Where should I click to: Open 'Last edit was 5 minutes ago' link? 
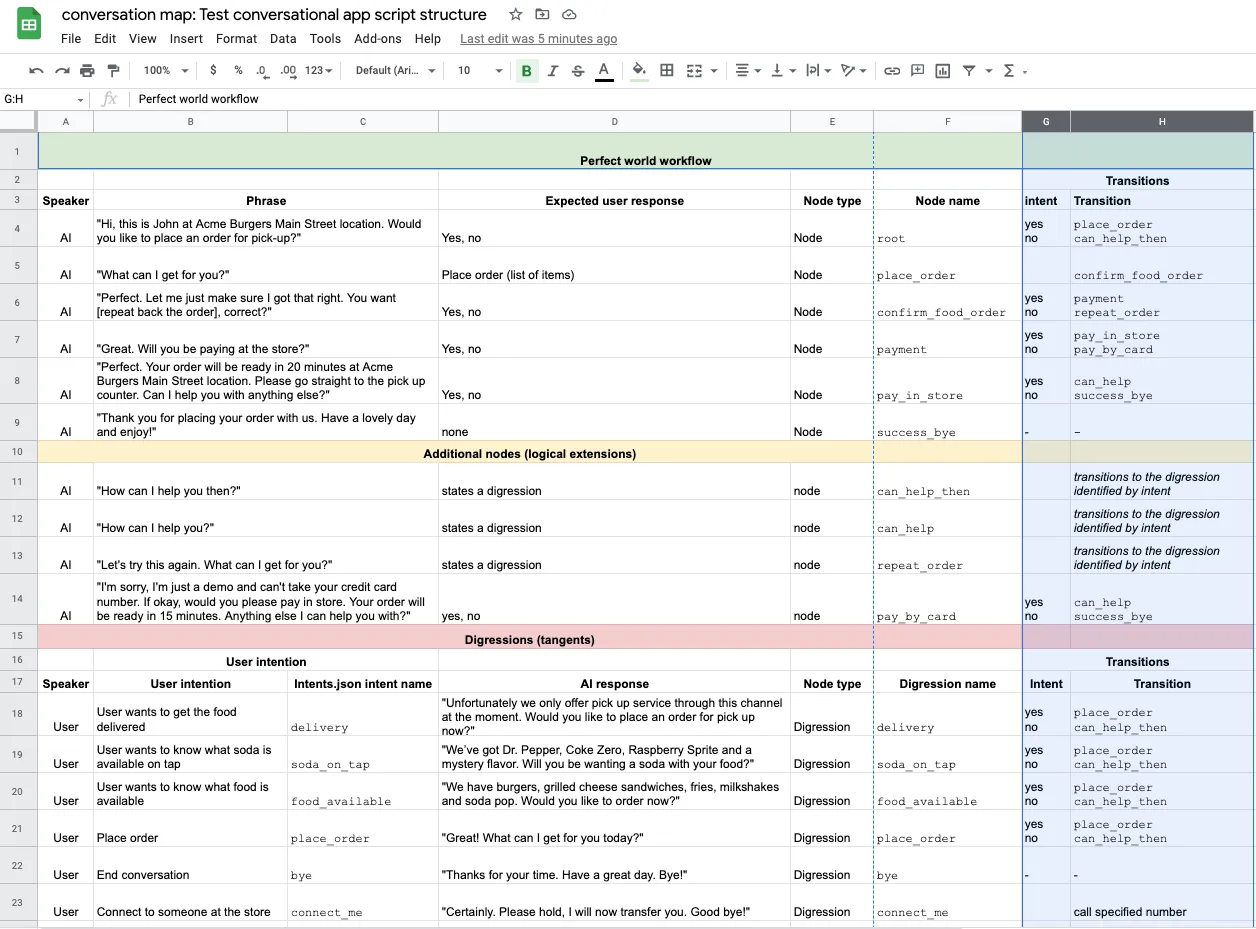tap(538, 39)
